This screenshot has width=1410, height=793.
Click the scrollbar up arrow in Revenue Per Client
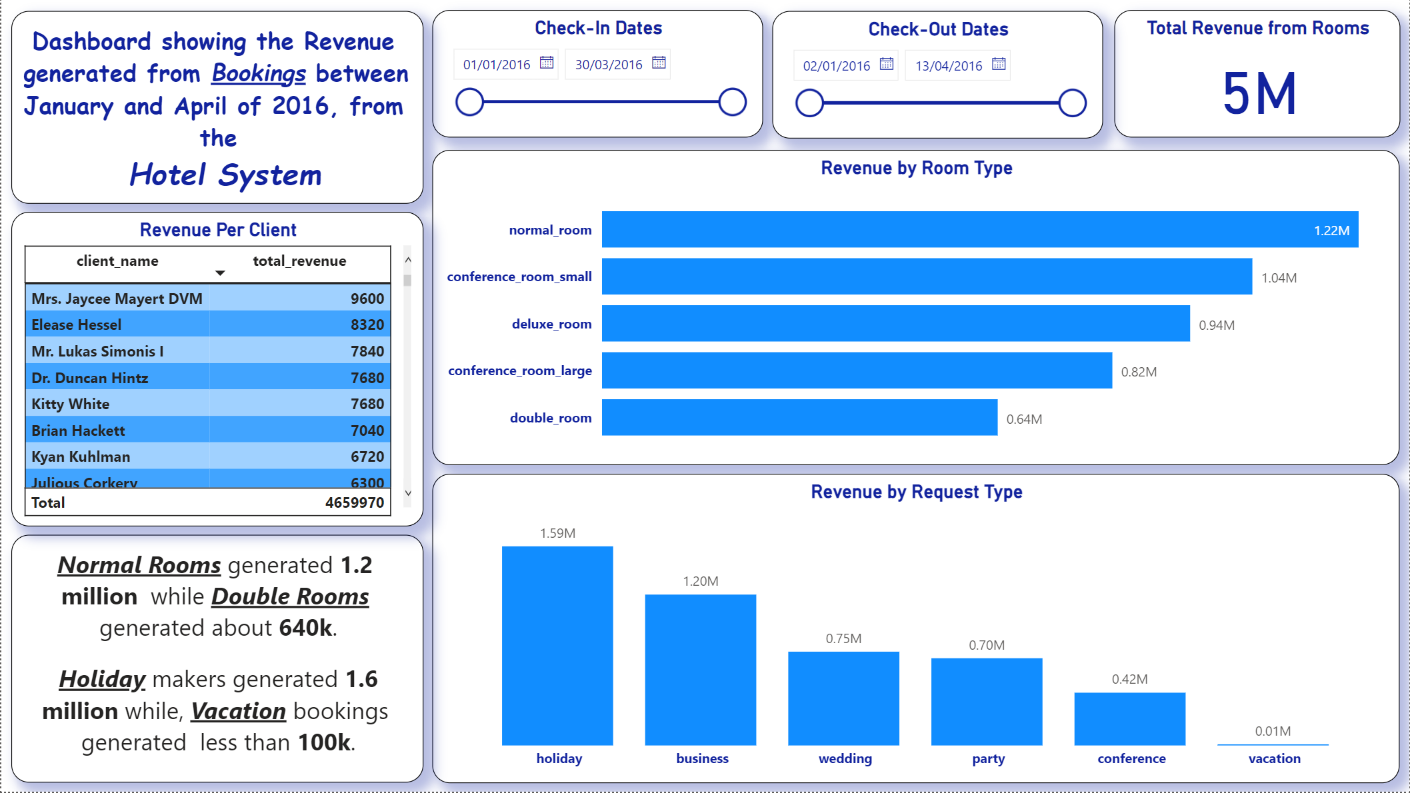406,258
